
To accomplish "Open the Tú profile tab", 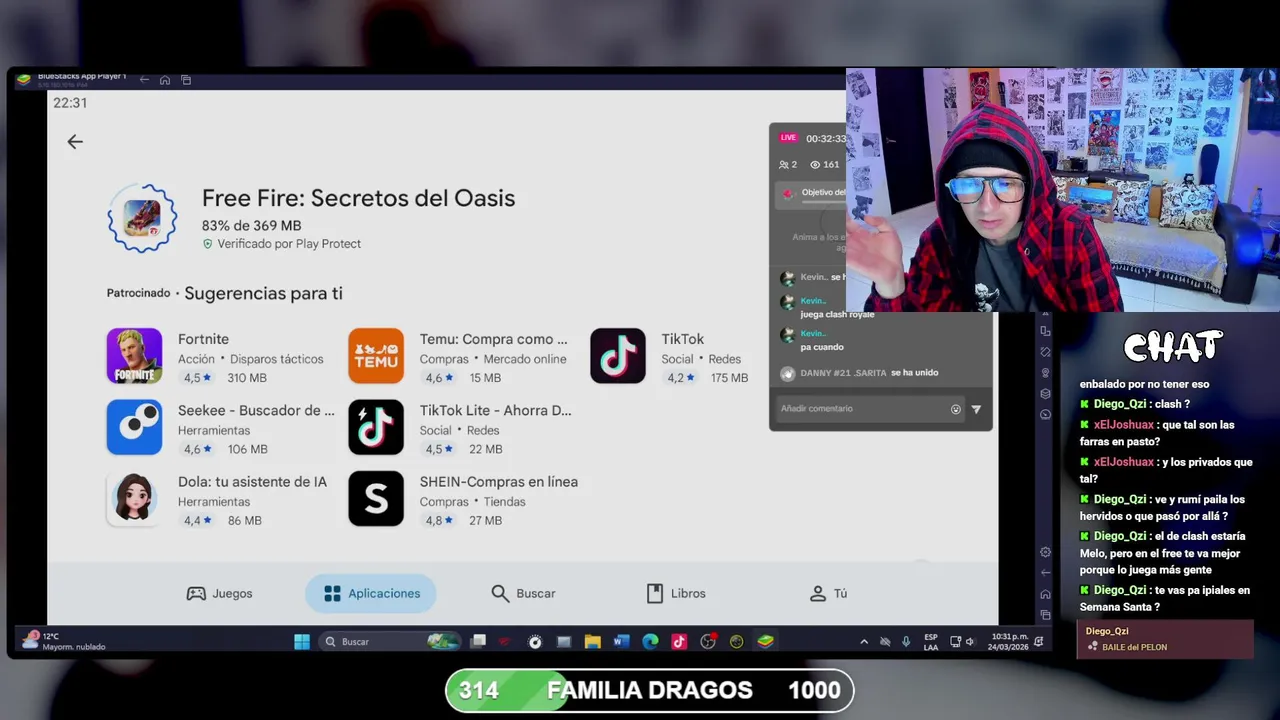I will [x=828, y=593].
